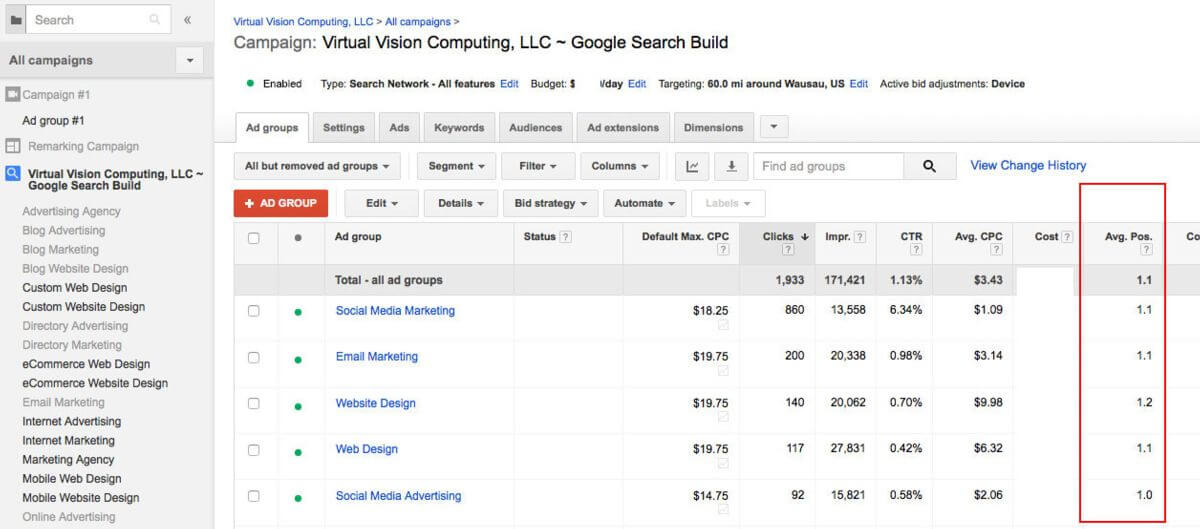Click the status dot column header
Screen dimensions: 1200x529
pos(297,238)
